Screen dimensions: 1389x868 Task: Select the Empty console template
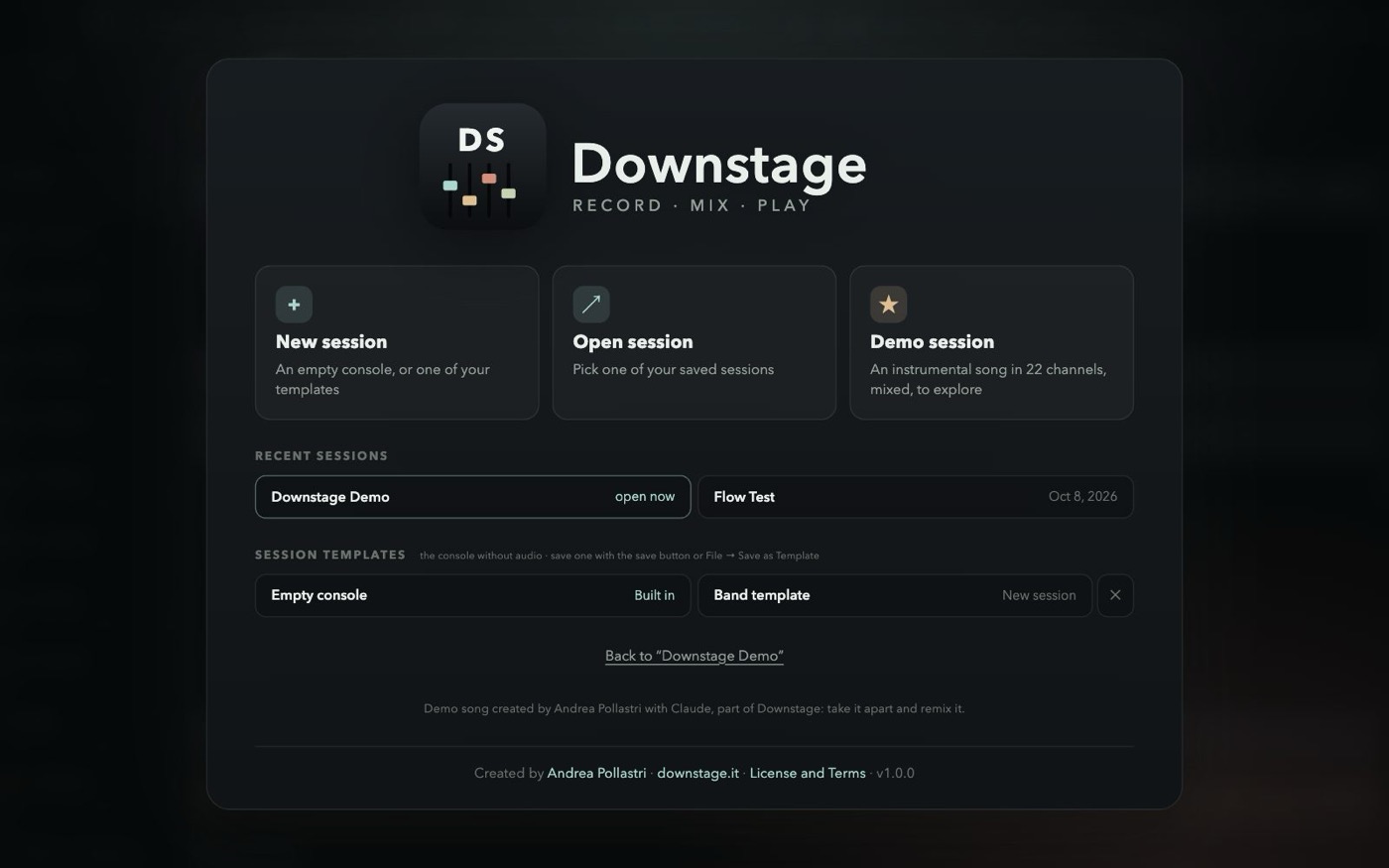472,595
